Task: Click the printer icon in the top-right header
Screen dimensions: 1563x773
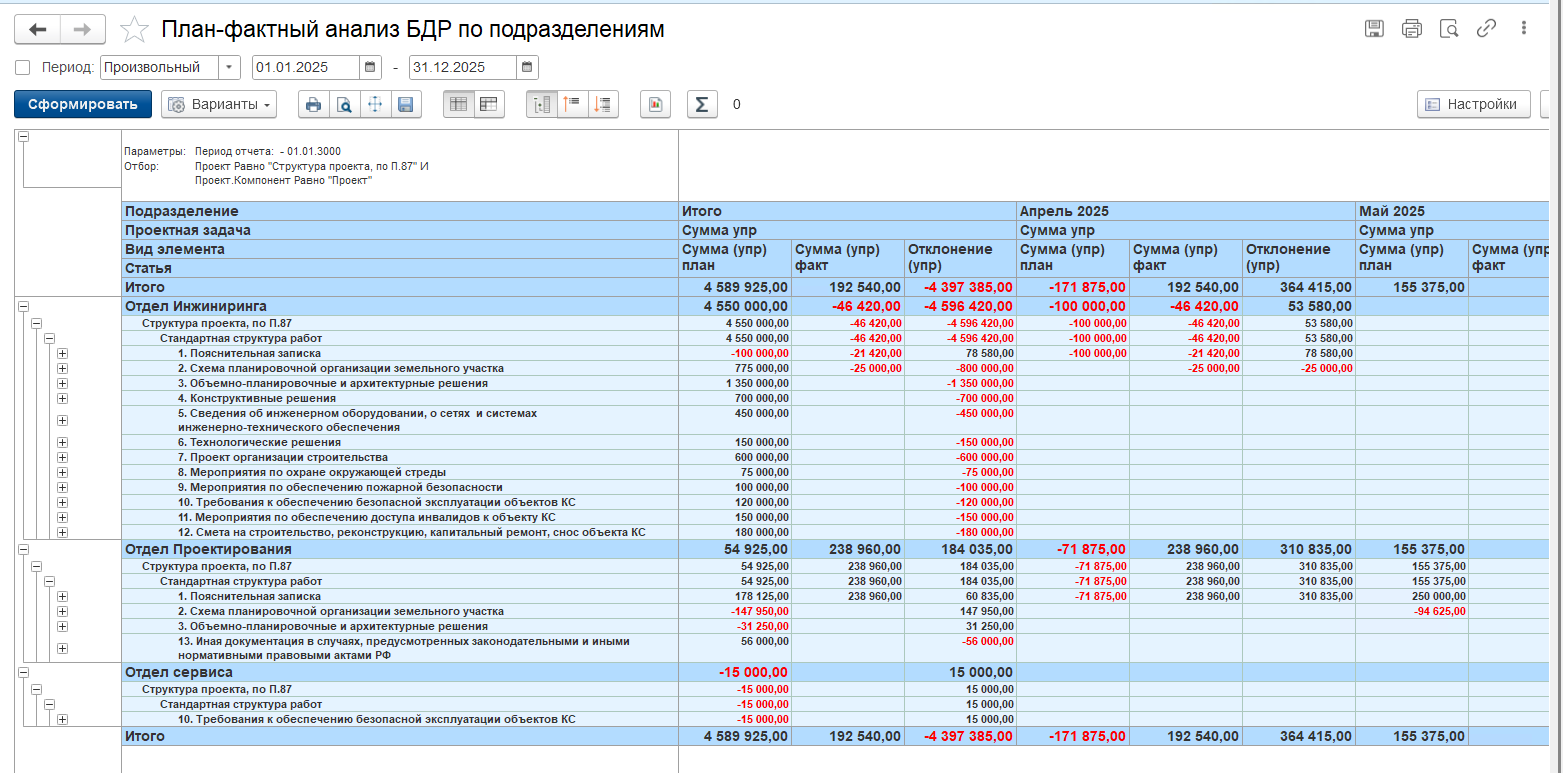Action: click(x=1411, y=28)
